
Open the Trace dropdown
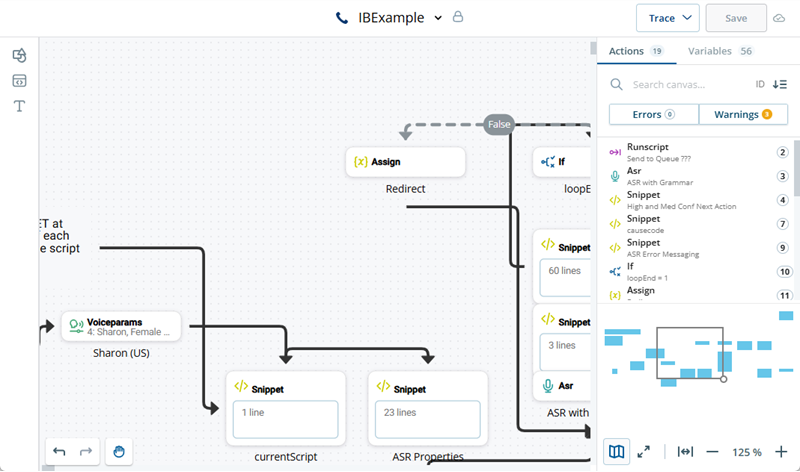pos(667,18)
